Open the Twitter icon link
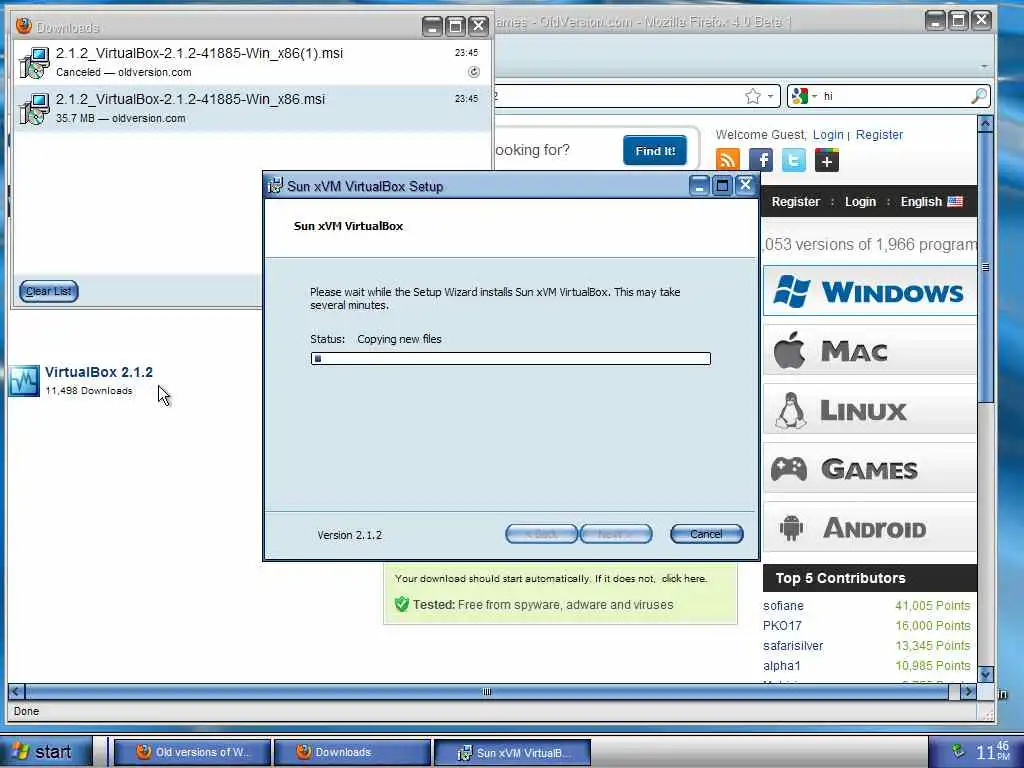This screenshot has width=1024, height=768. pyautogui.click(x=793, y=160)
